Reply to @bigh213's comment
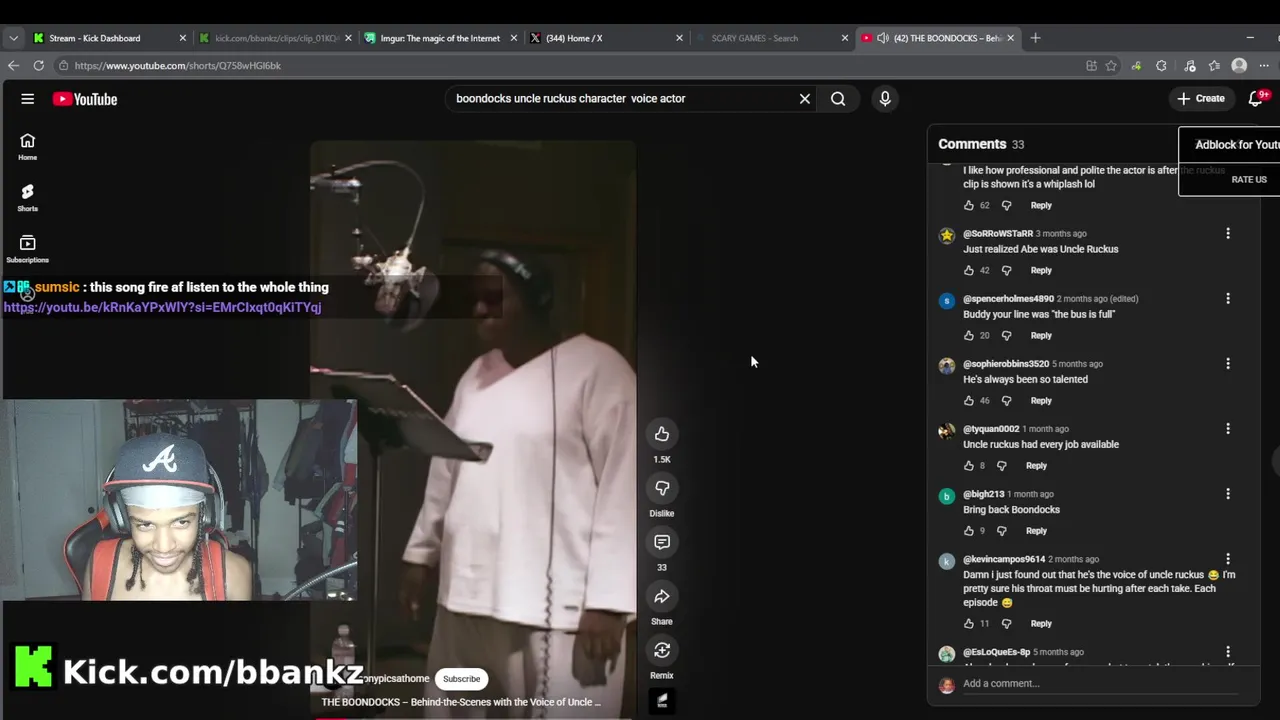 pos(1036,531)
